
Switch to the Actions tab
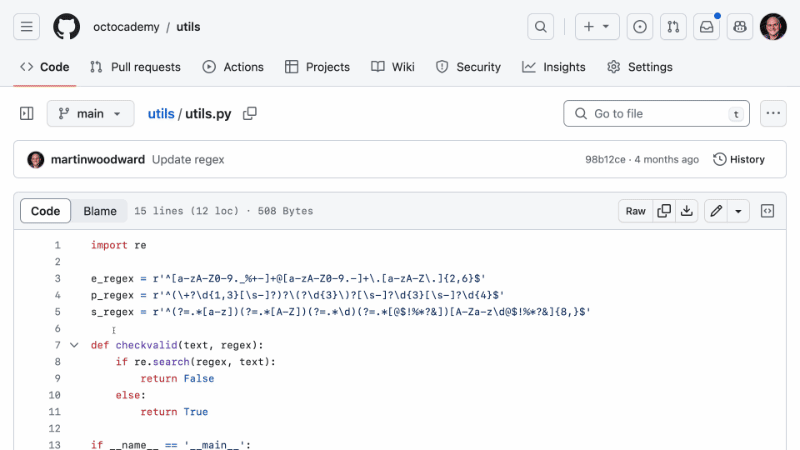point(233,67)
